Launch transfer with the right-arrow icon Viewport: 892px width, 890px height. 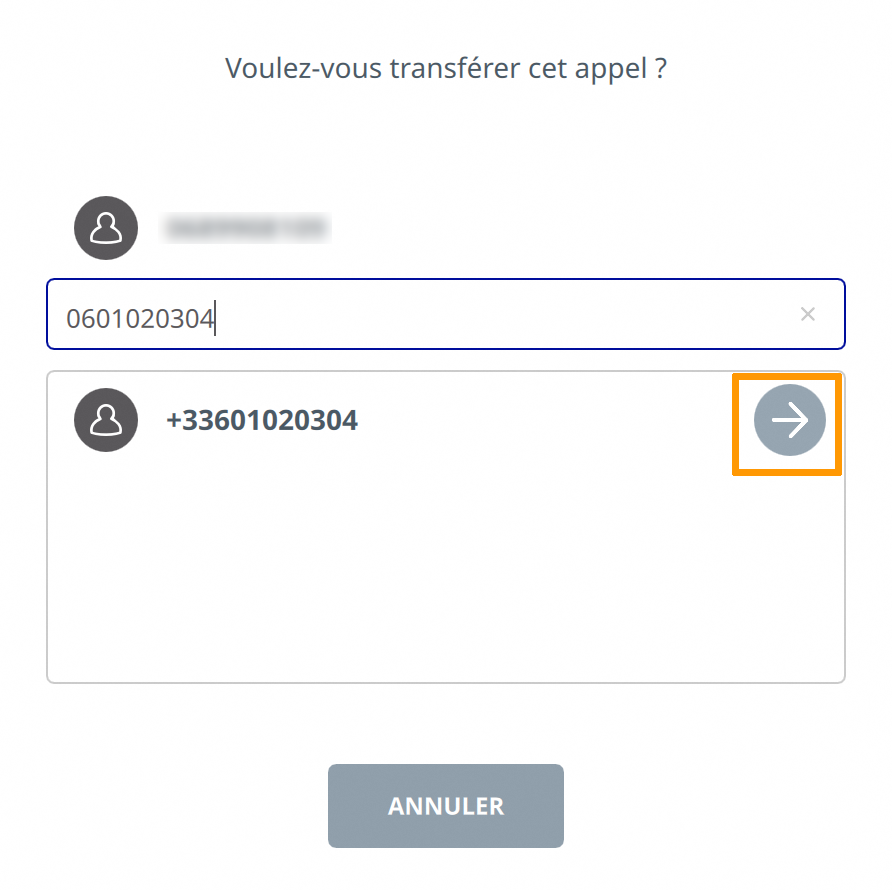[789, 421]
